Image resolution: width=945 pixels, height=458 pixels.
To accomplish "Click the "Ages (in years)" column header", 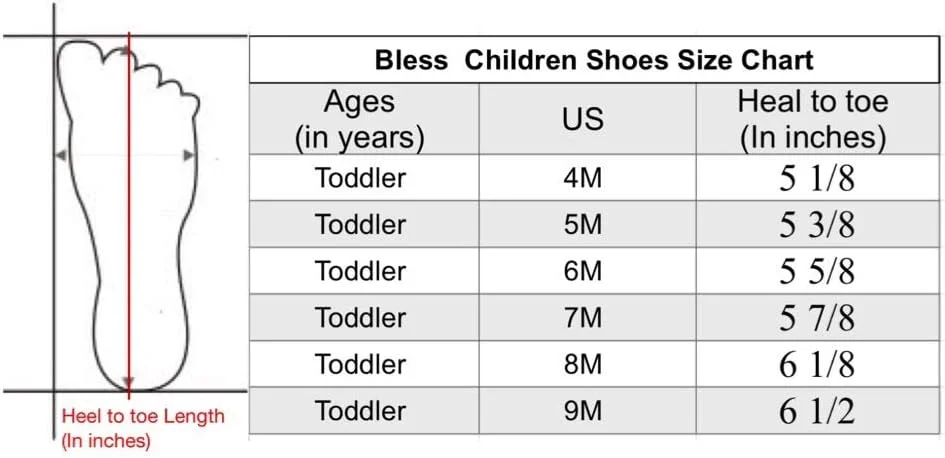I will click(359, 119).
